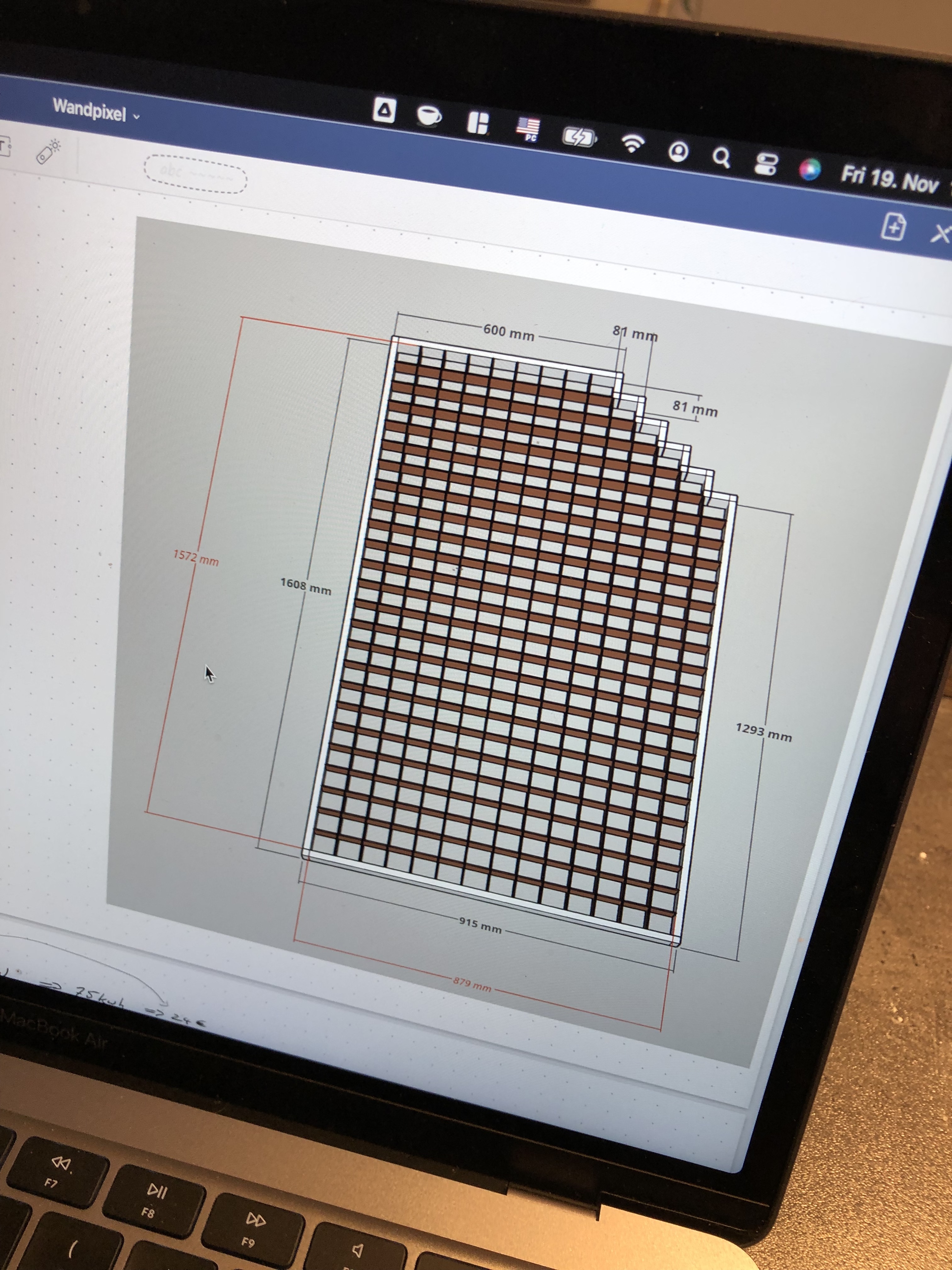Open Spotlight search magnifier
This screenshot has width=952, height=1270.
(721, 157)
